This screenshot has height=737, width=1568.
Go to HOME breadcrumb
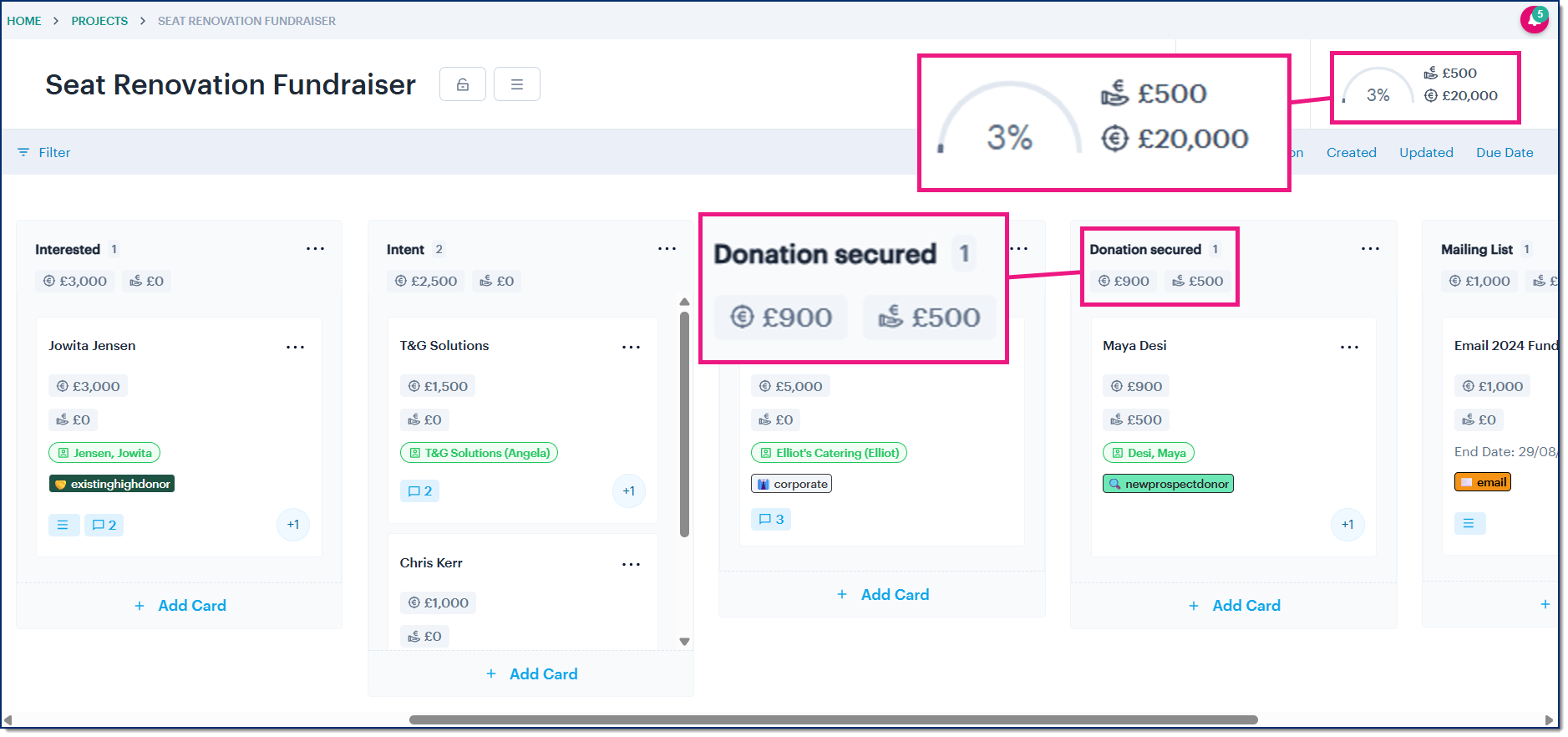click(x=24, y=21)
